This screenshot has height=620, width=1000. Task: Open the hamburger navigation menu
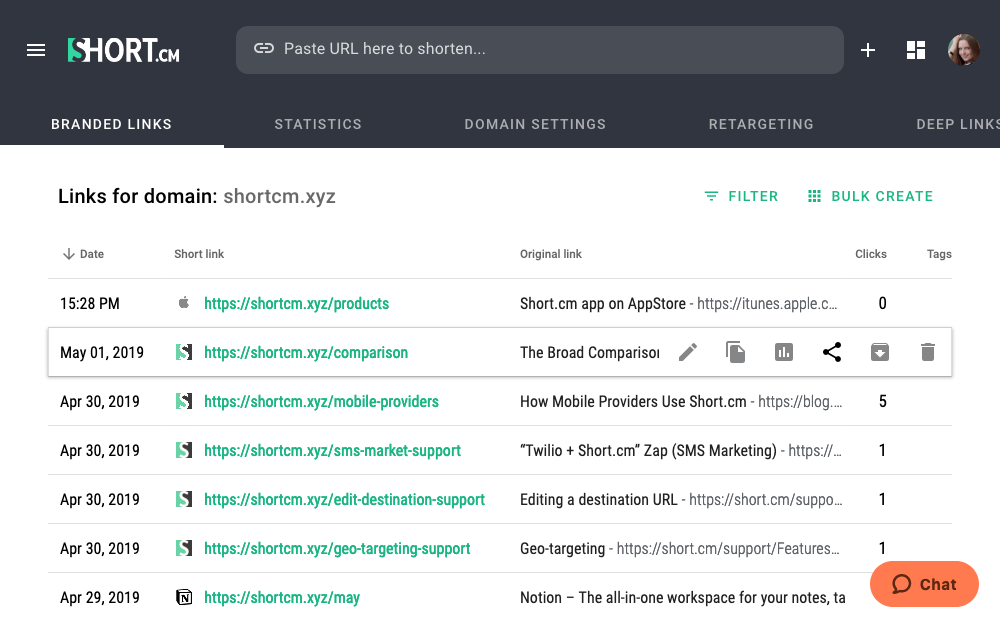pos(36,50)
